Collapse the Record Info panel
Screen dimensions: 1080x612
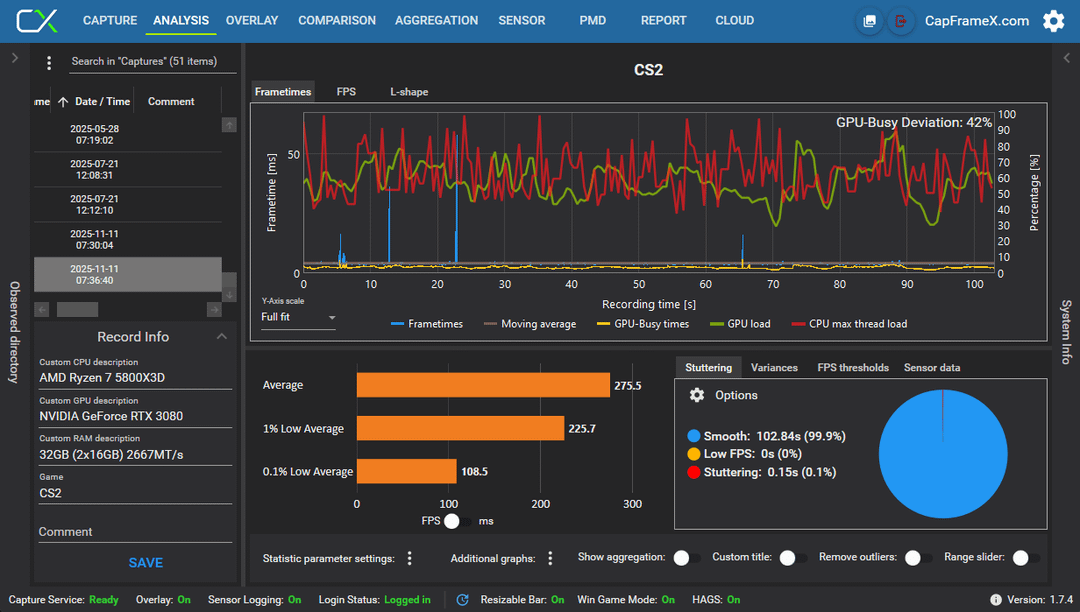(222, 337)
